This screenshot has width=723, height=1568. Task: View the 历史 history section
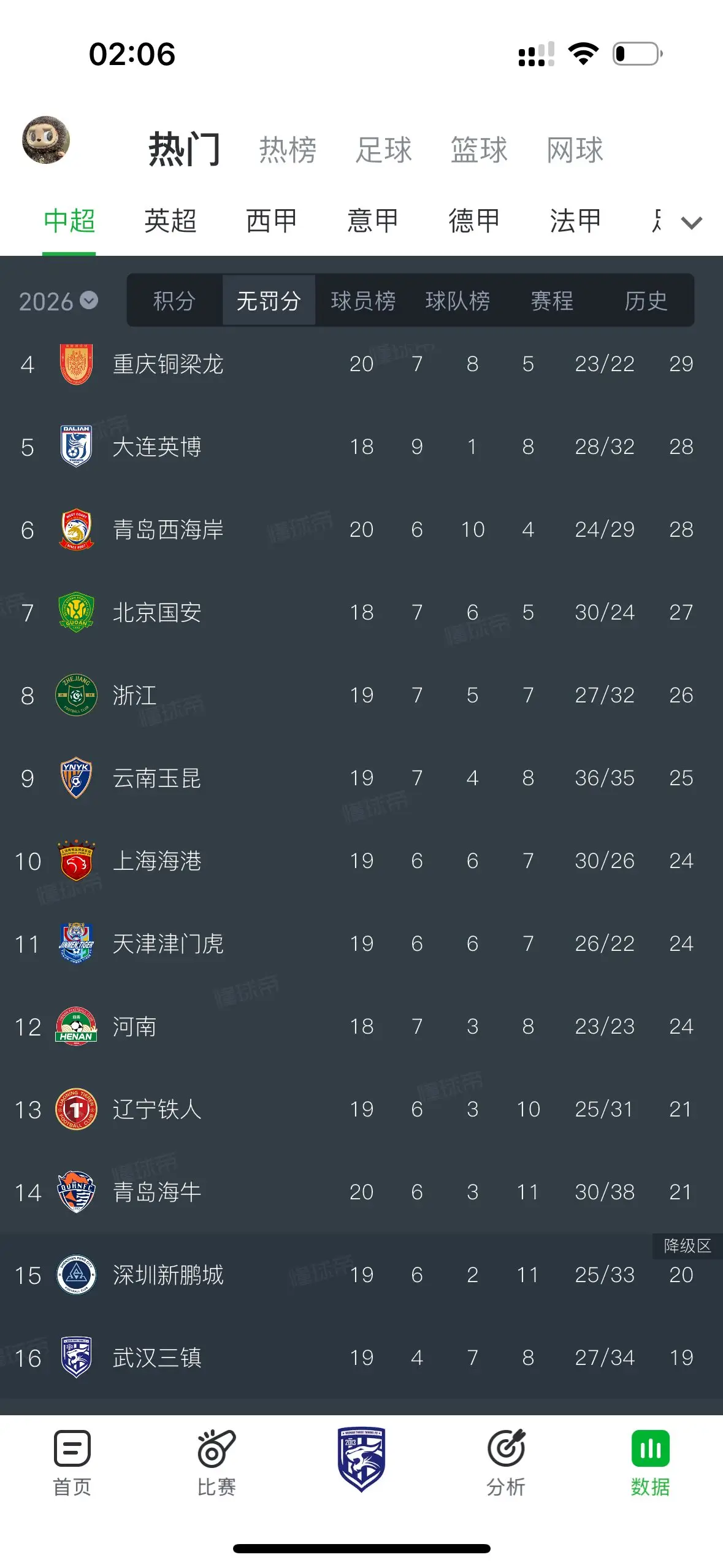pyautogui.click(x=646, y=301)
